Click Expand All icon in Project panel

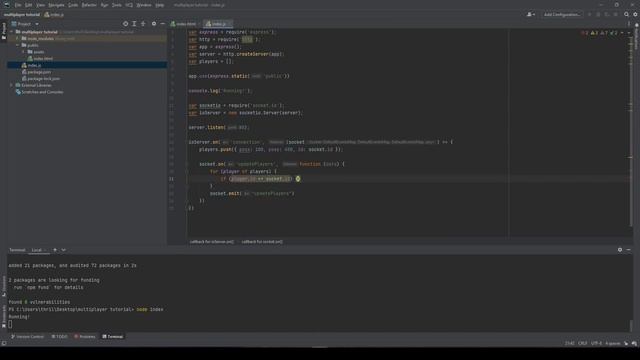tap(134, 24)
